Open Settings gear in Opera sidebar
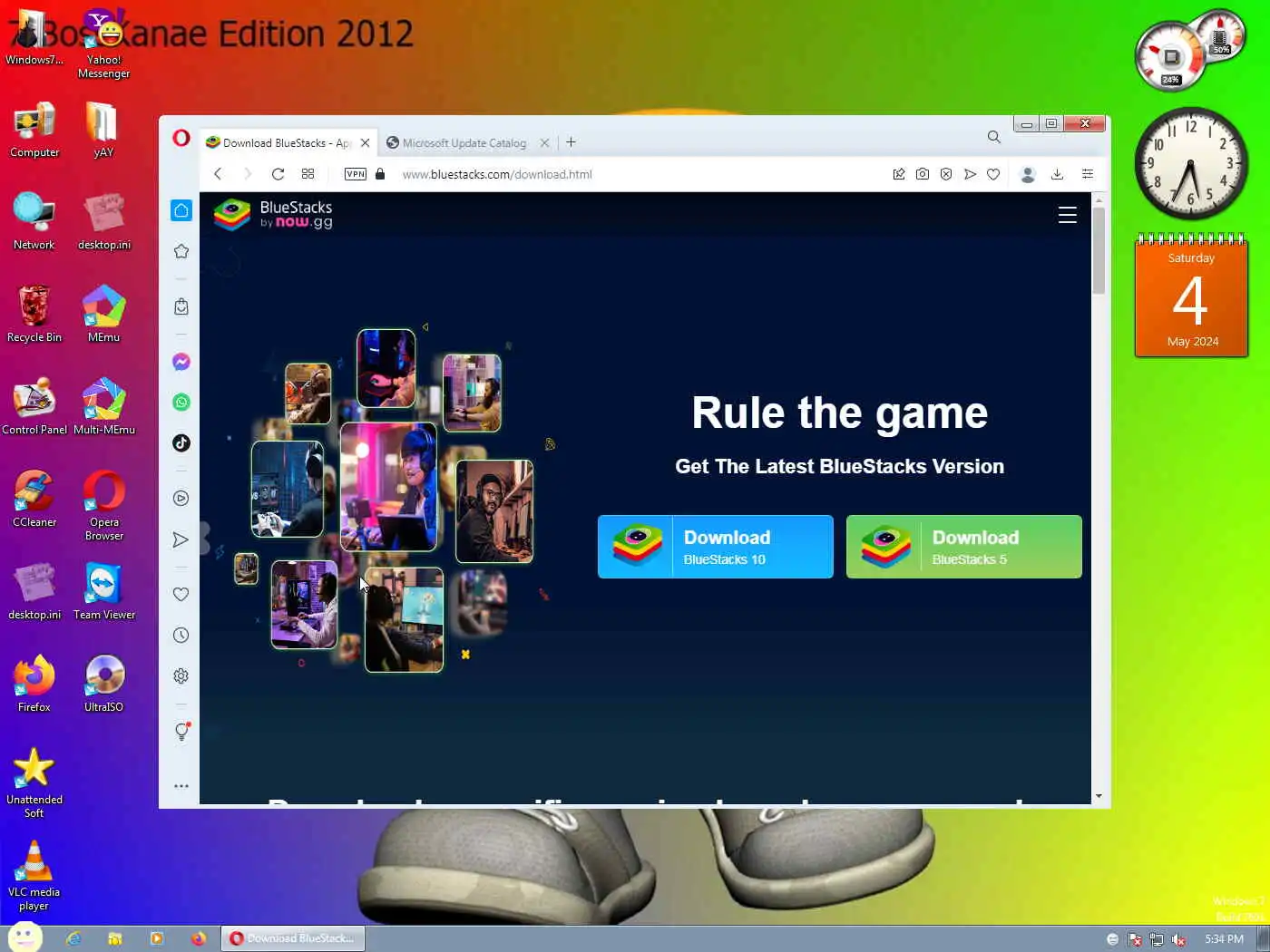Viewport: 1270px width, 952px height. pyautogui.click(x=181, y=675)
